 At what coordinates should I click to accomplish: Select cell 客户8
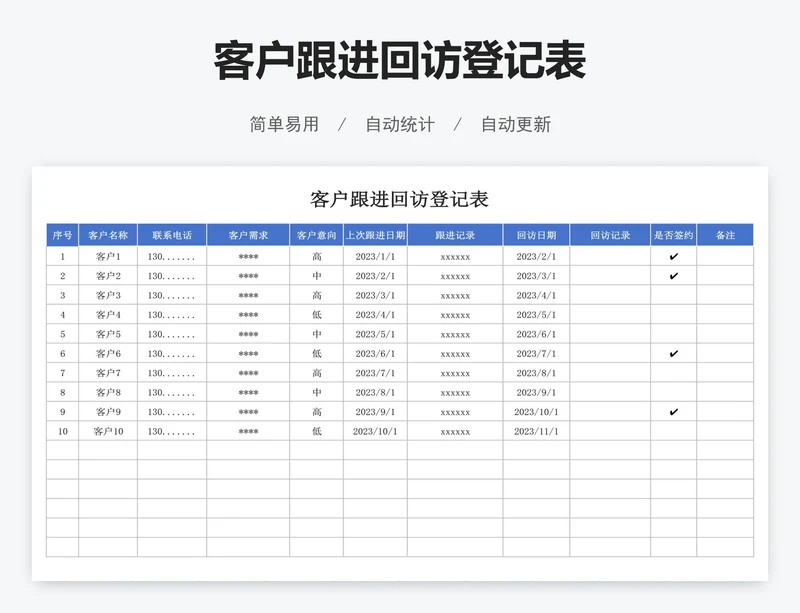pyautogui.click(x=108, y=392)
